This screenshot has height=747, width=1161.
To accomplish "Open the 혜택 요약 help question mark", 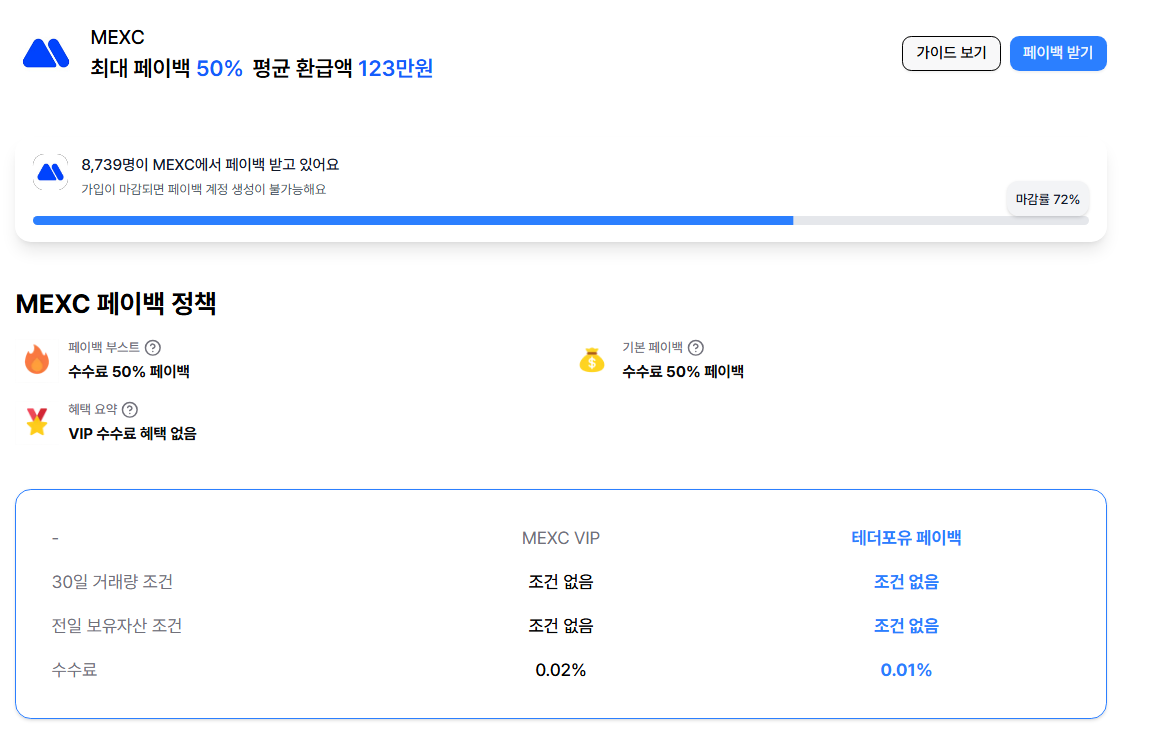I will click(130, 409).
